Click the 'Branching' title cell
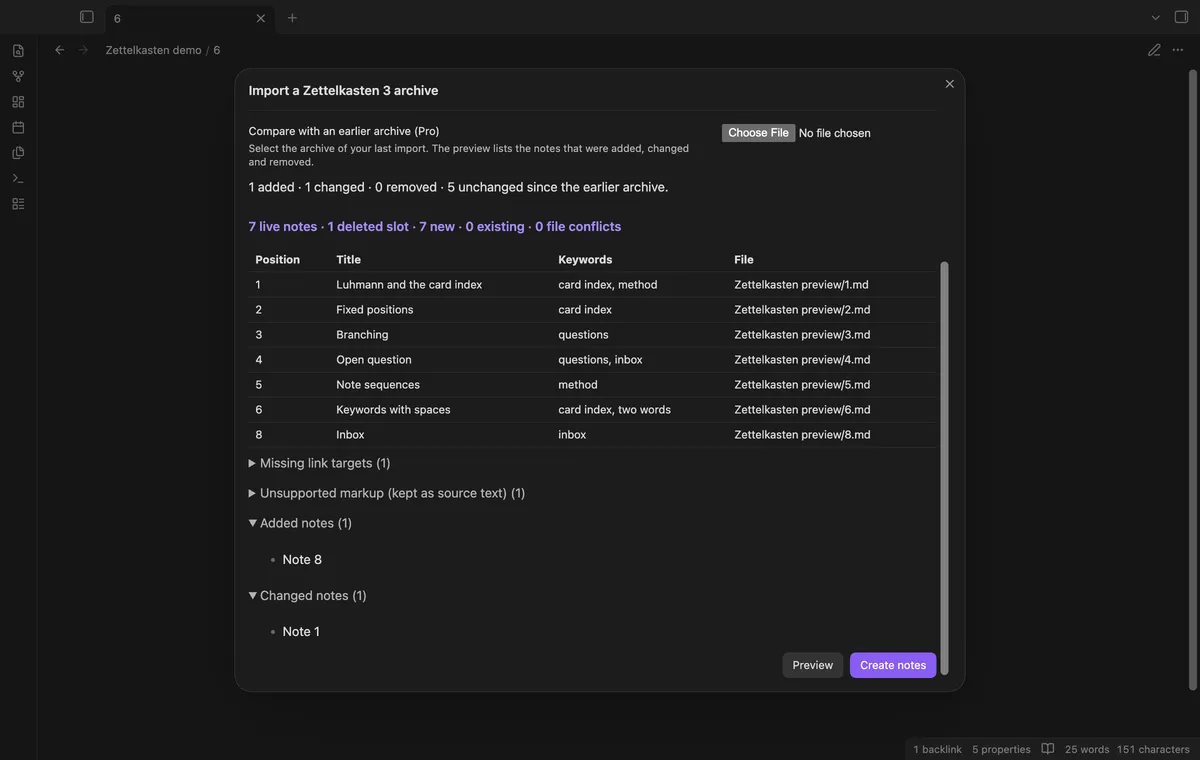Viewport: 1200px width, 760px height. tap(362, 335)
